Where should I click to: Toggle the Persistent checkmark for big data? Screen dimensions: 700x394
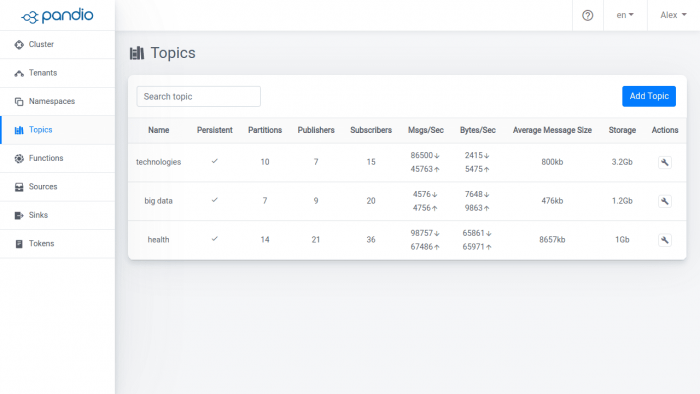click(215, 200)
